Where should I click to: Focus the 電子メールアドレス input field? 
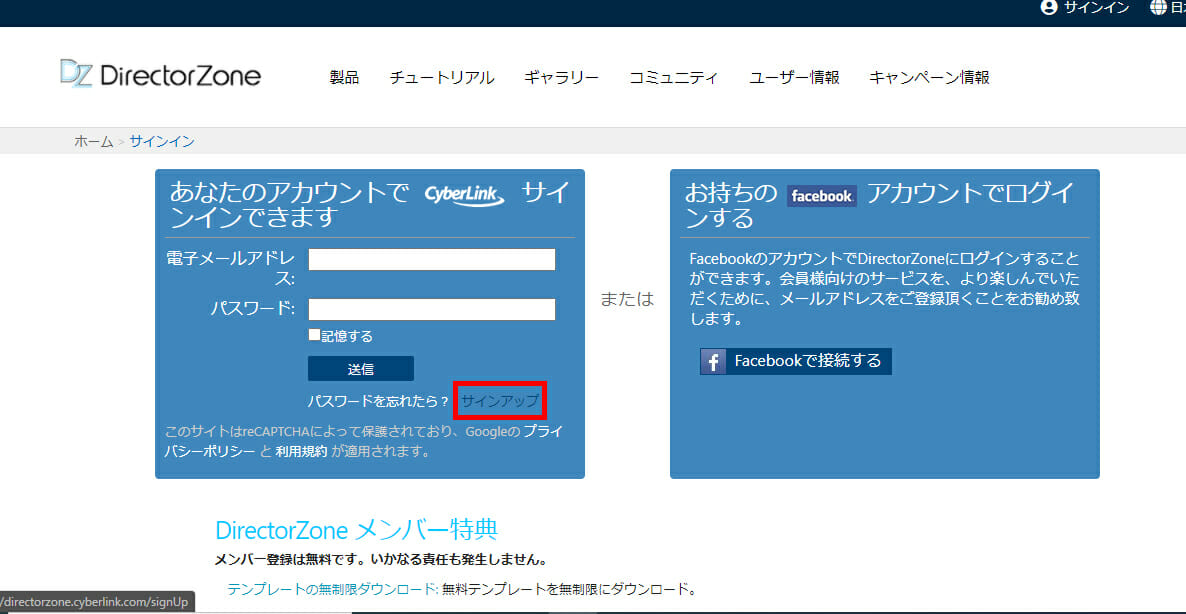432,259
